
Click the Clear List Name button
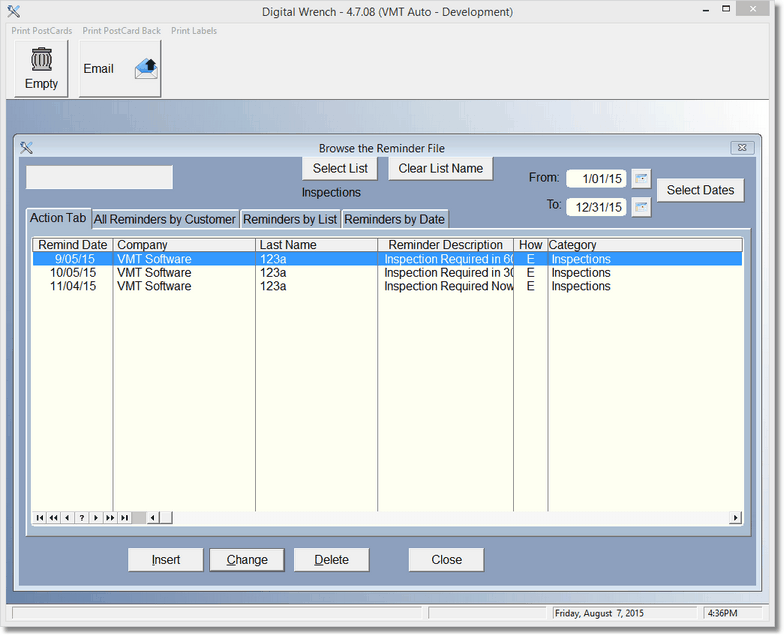pos(440,168)
